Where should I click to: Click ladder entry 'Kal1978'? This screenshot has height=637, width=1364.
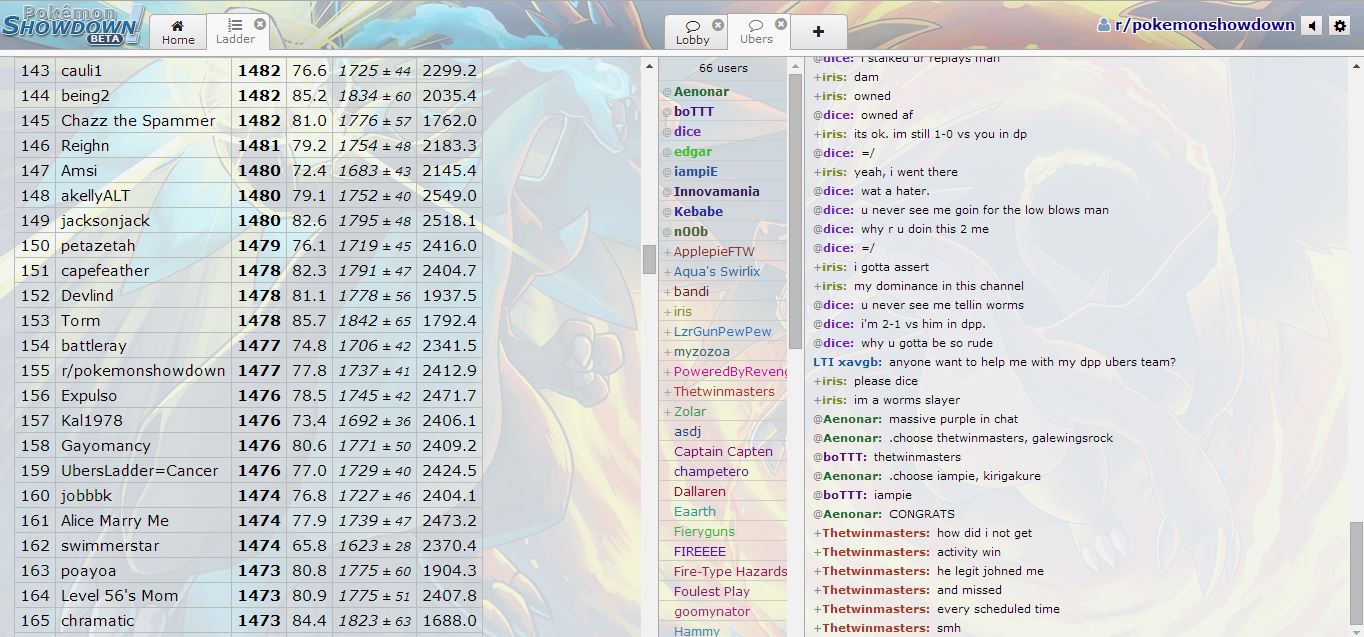92,421
